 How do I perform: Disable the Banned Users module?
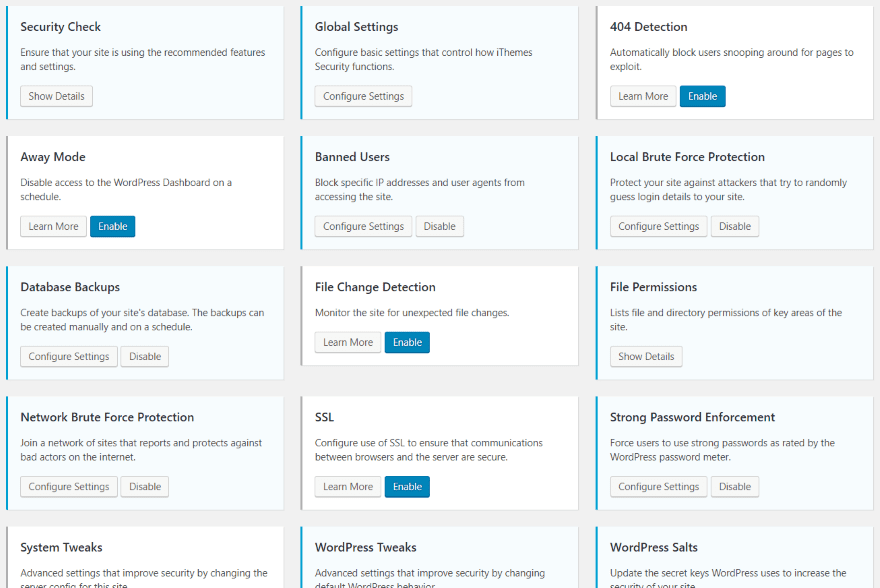pos(439,226)
